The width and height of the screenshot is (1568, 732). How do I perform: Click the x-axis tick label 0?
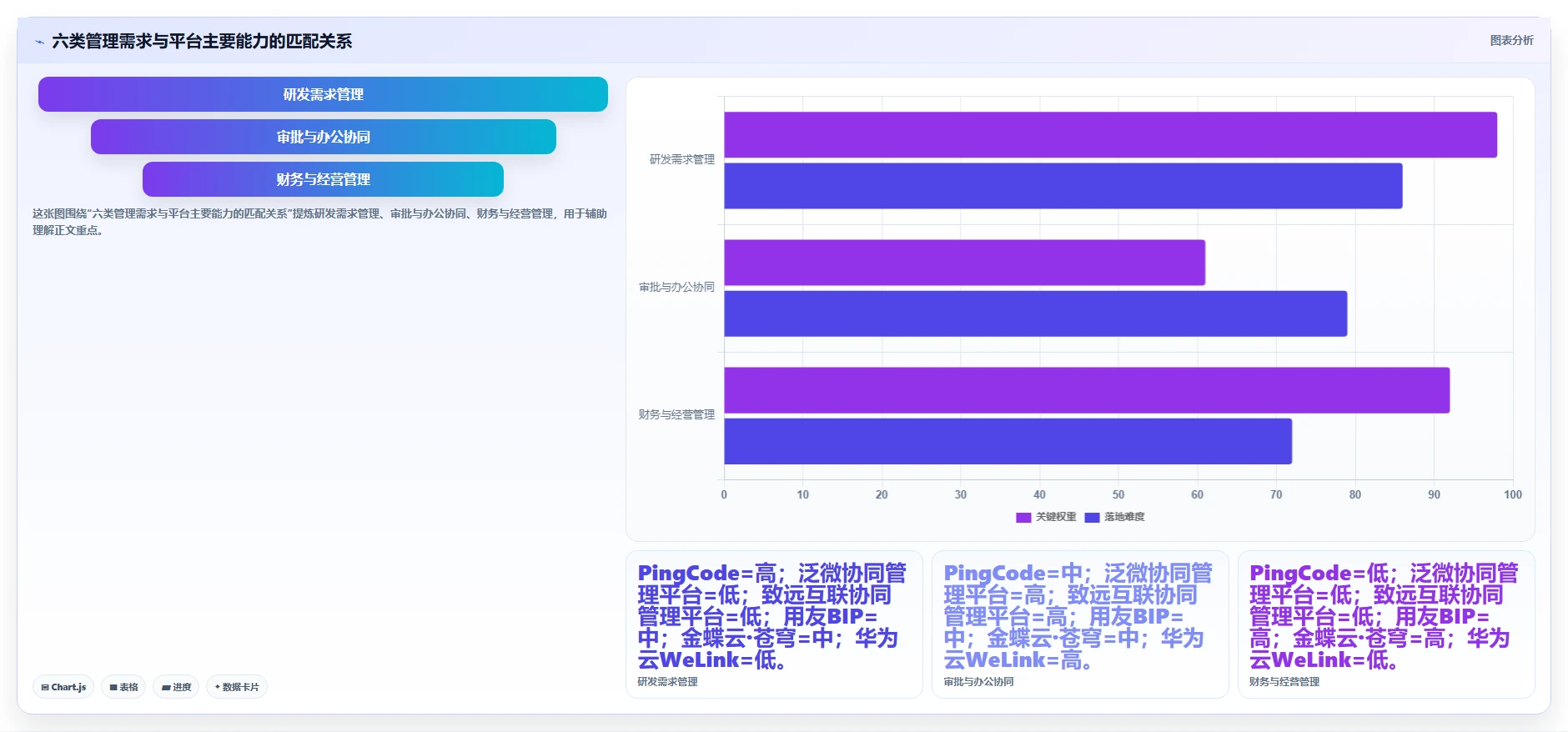coord(724,494)
